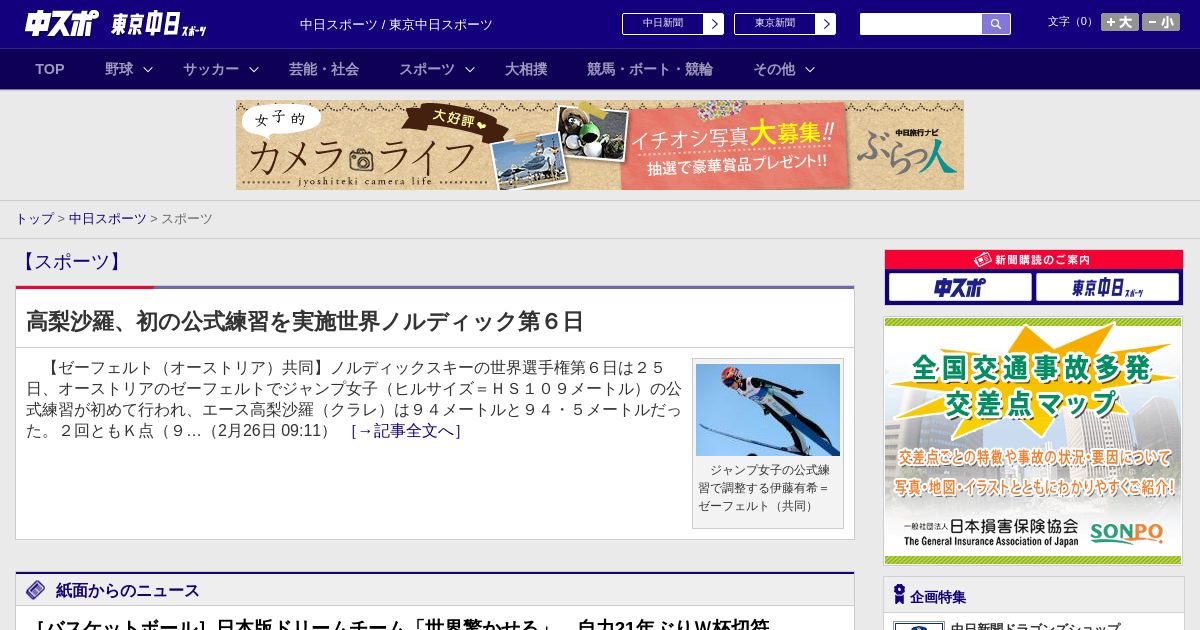Click the 中日新聞ドラゴンズショップ thumbnail icon
Image resolution: width=1200 pixels, height=630 pixels.
[918, 626]
